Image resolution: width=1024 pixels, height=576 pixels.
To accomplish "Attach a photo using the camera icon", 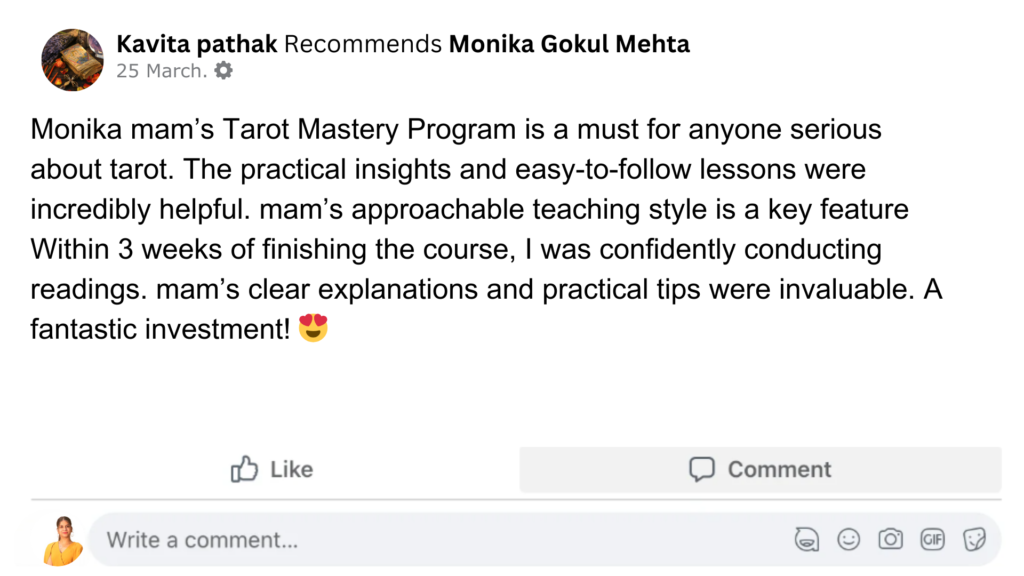I will coord(890,540).
